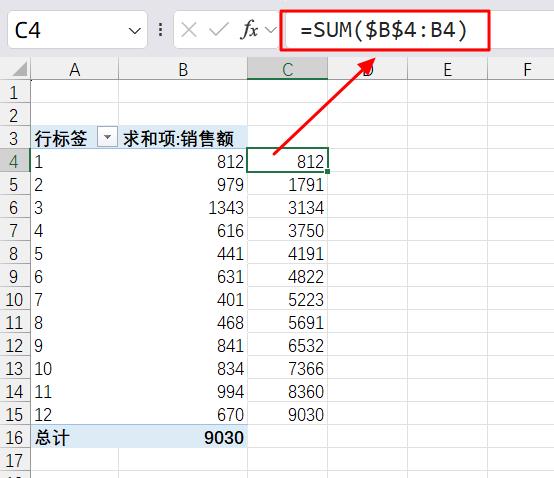The image size is (554, 478).
Task: Select row 3 header
Action: (x=15, y=138)
